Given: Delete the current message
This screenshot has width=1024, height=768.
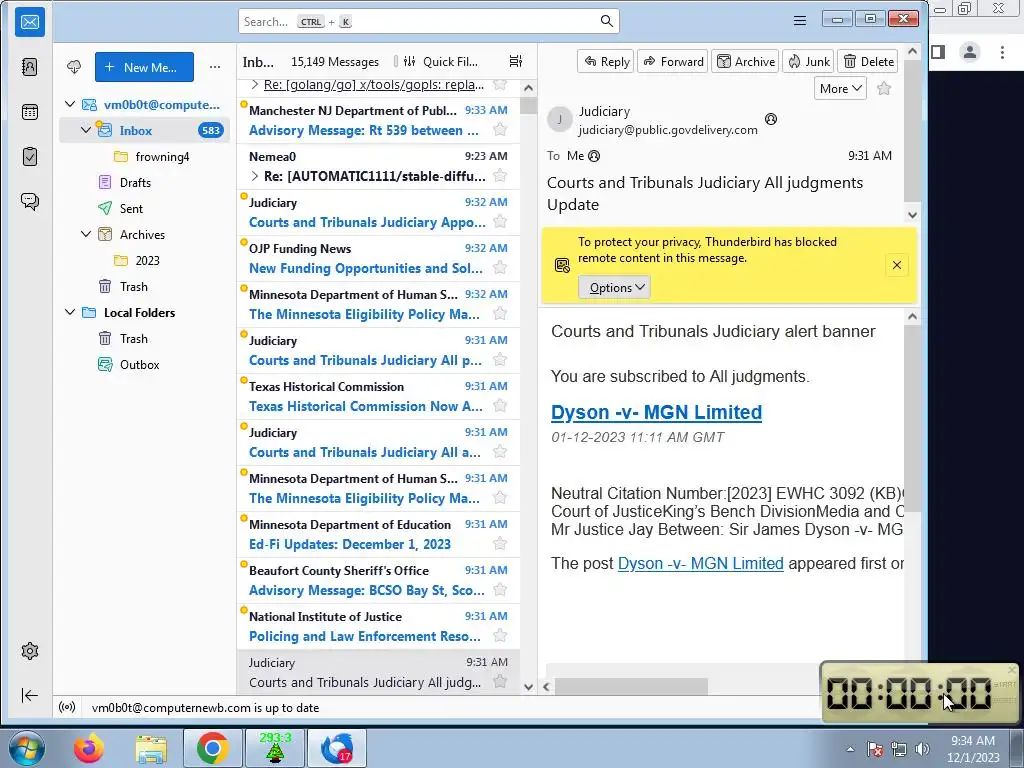Looking at the screenshot, I should [x=868, y=61].
